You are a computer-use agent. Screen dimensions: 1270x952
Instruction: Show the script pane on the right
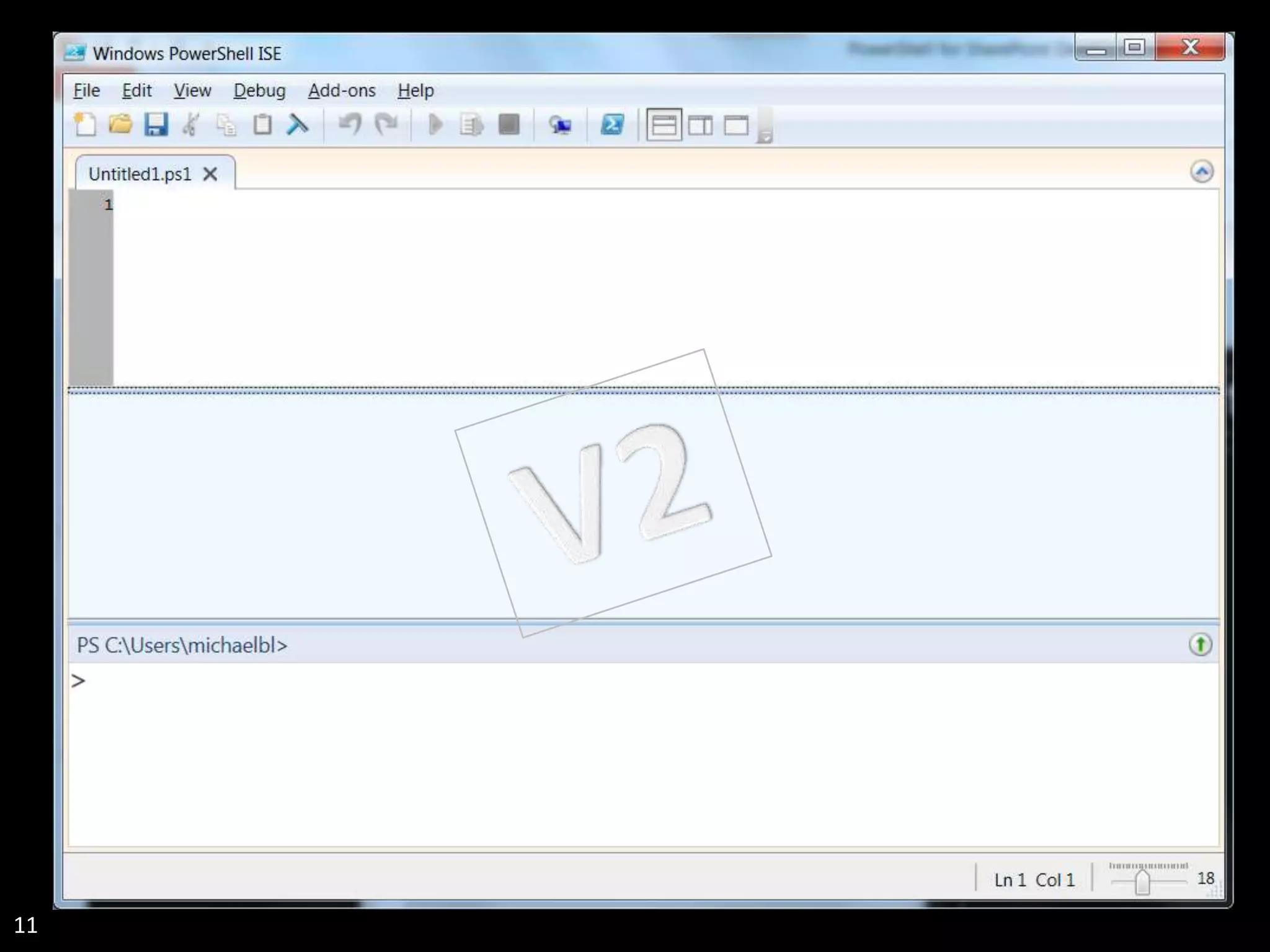(x=701, y=126)
